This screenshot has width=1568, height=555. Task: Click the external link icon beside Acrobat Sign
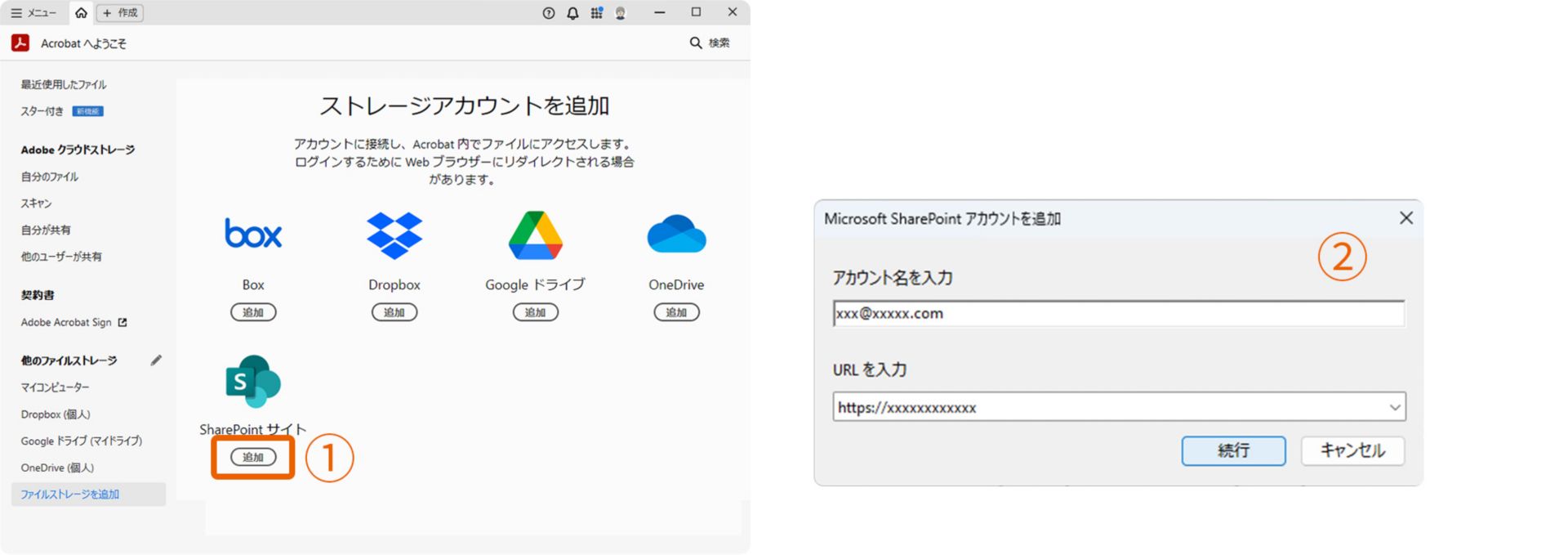(x=122, y=322)
